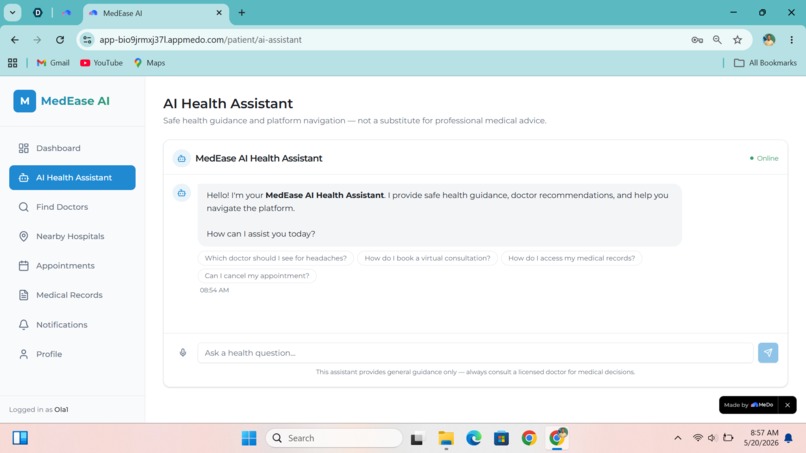The image size is (806, 453).
Task: Click the Wi-Fi icon in system tray
Action: tap(698, 438)
